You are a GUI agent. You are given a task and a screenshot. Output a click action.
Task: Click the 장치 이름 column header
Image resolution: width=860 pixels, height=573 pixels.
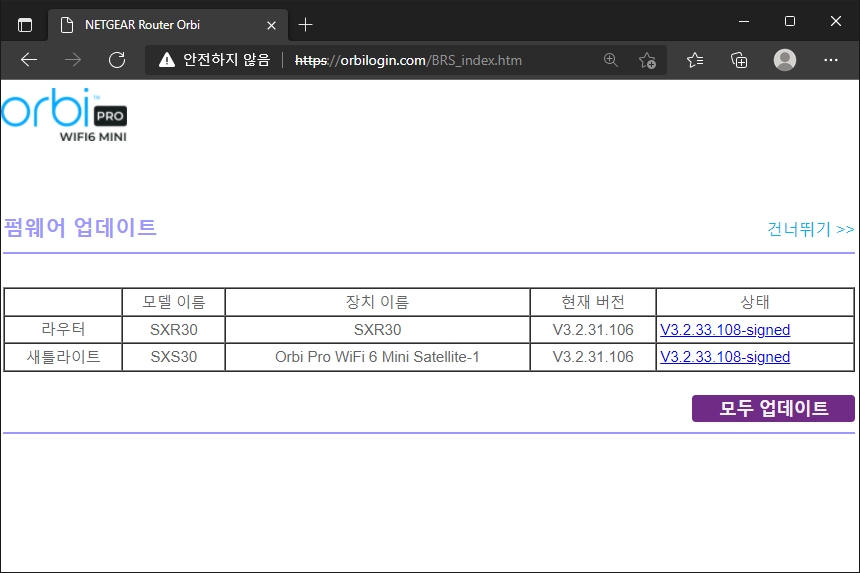pyautogui.click(x=377, y=302)
